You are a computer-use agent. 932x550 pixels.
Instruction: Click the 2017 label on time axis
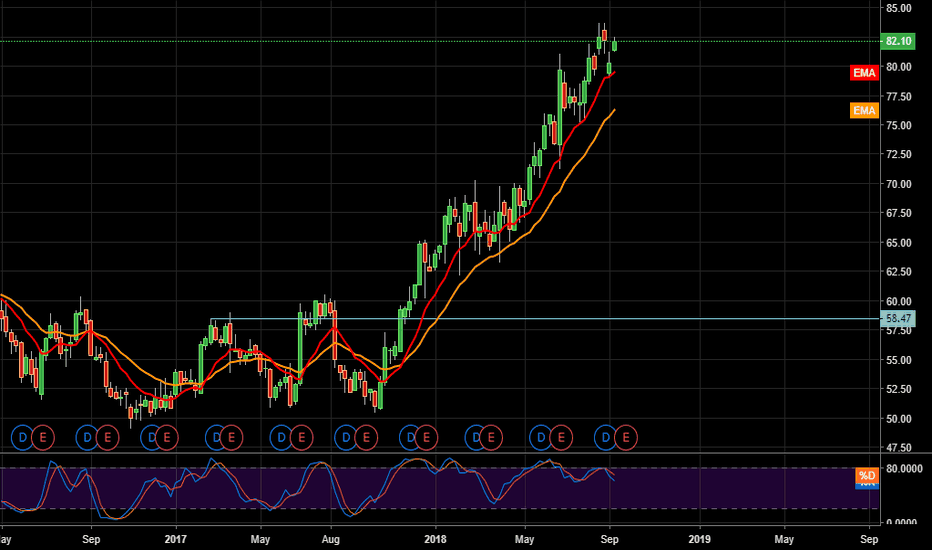pyautogui.click(x=175, y=539)
